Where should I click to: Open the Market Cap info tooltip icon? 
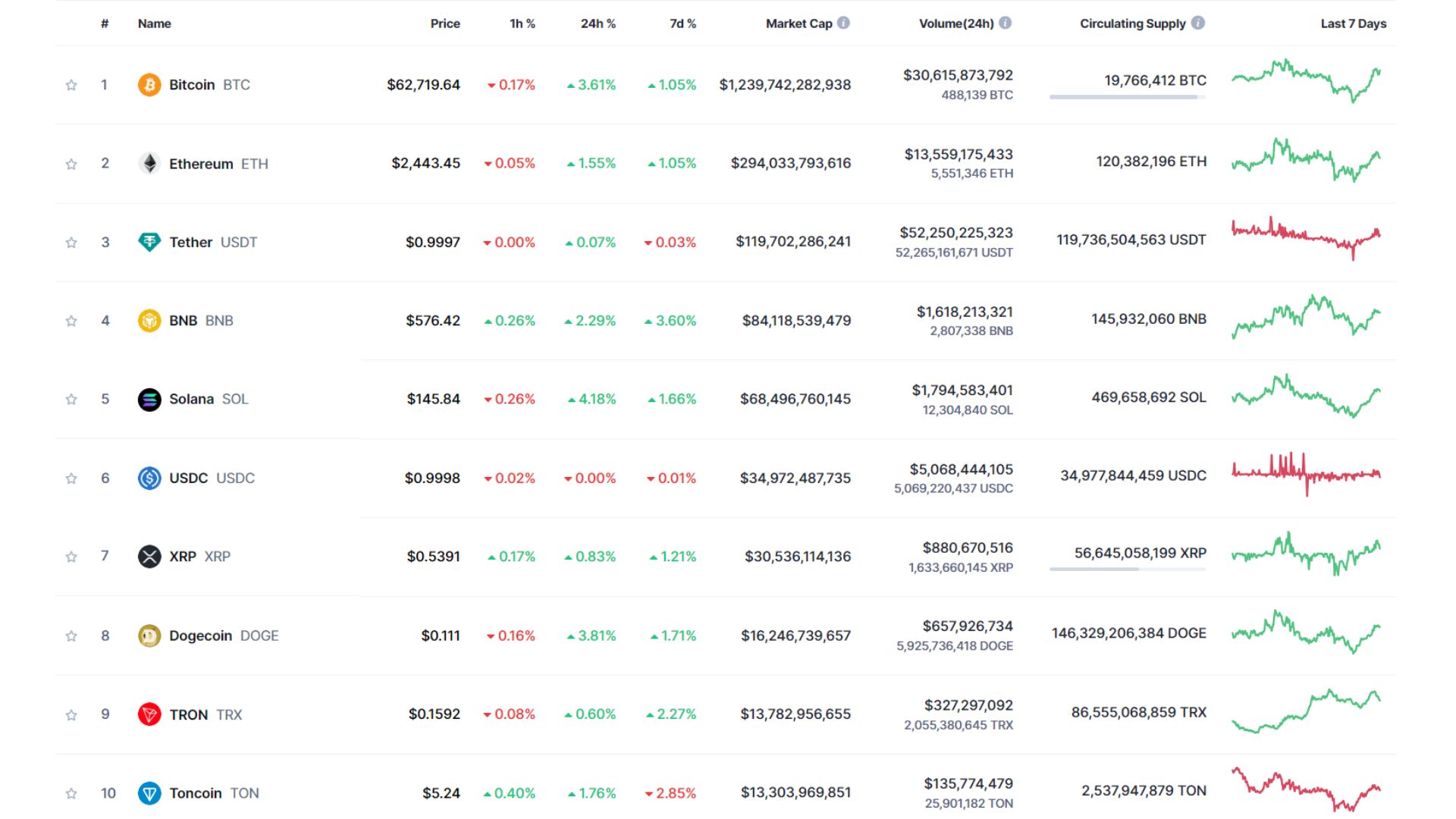click(x=842, y=23)
